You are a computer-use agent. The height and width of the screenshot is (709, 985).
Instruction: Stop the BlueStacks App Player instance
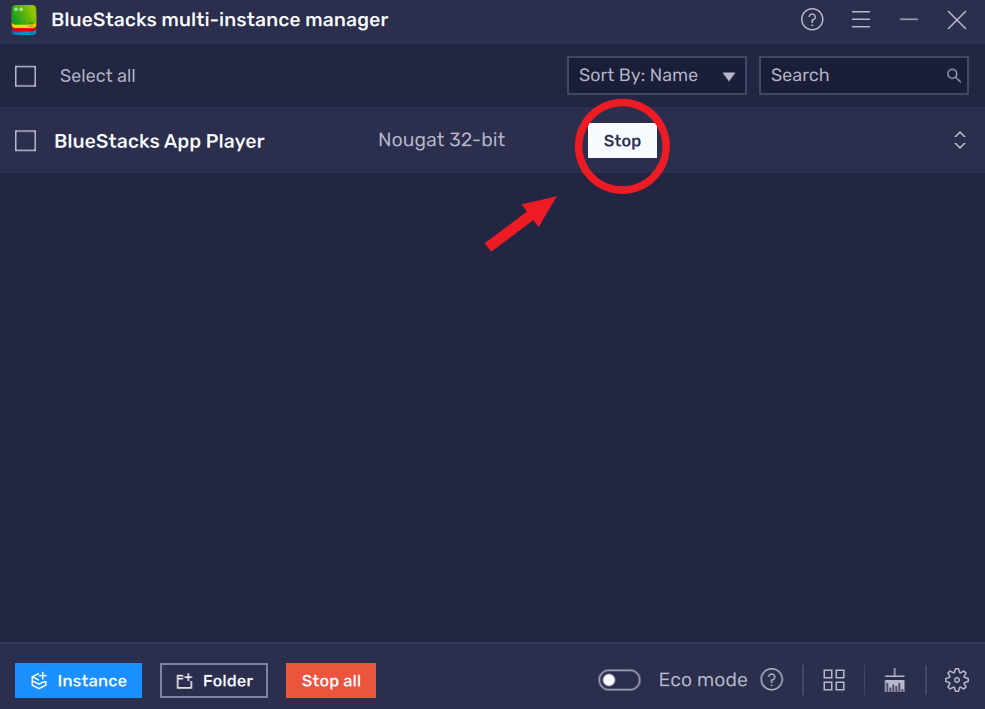tap(622, 141)
